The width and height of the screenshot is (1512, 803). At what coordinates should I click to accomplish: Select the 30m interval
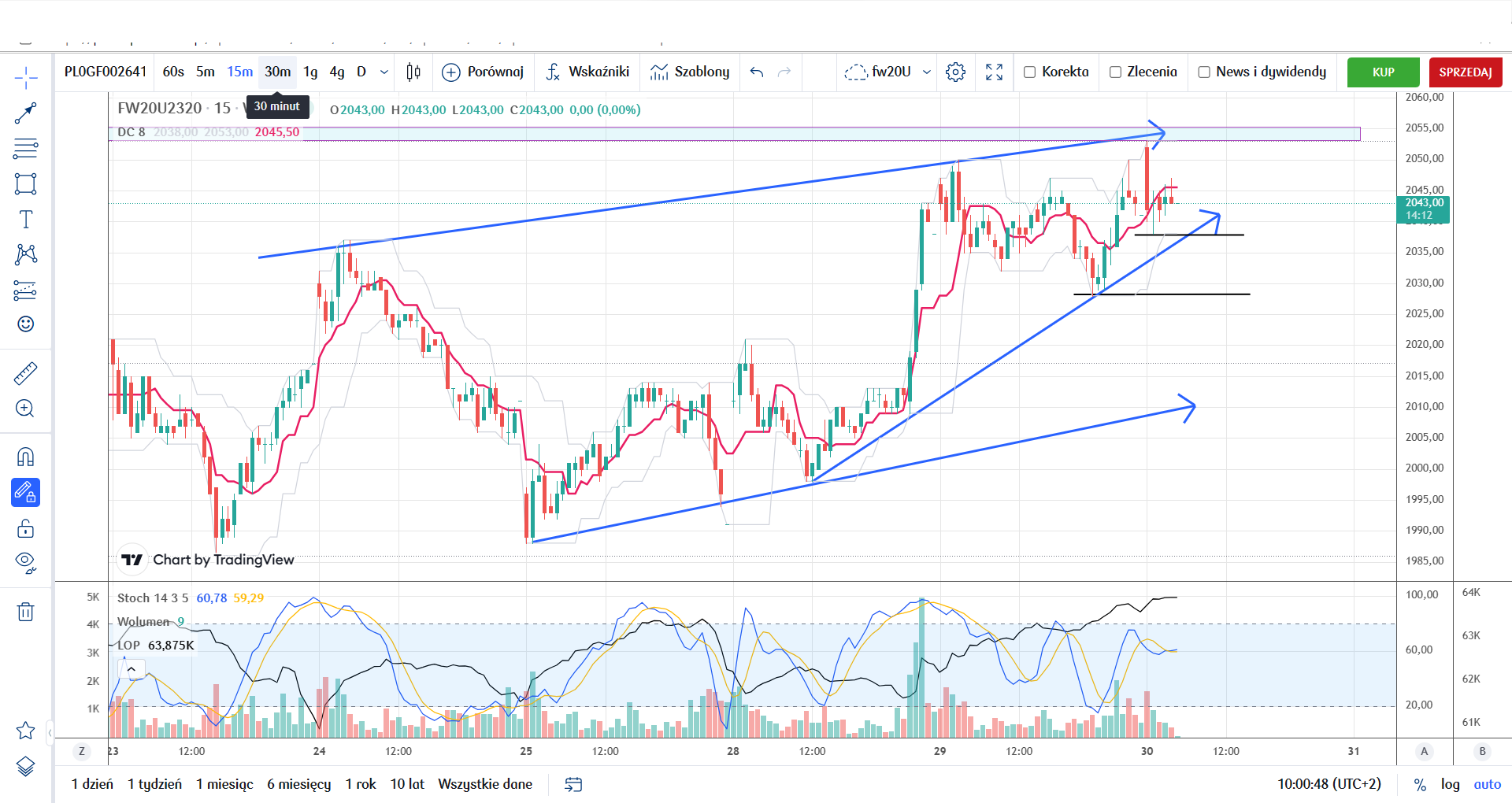coord(277,72)
